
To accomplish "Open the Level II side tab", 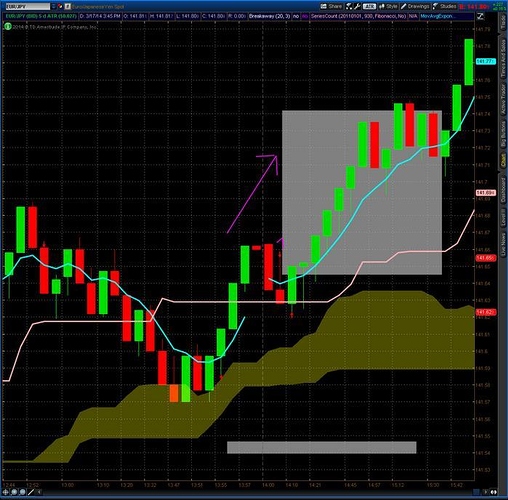I will pyautogui.click(x=503, y=218).
